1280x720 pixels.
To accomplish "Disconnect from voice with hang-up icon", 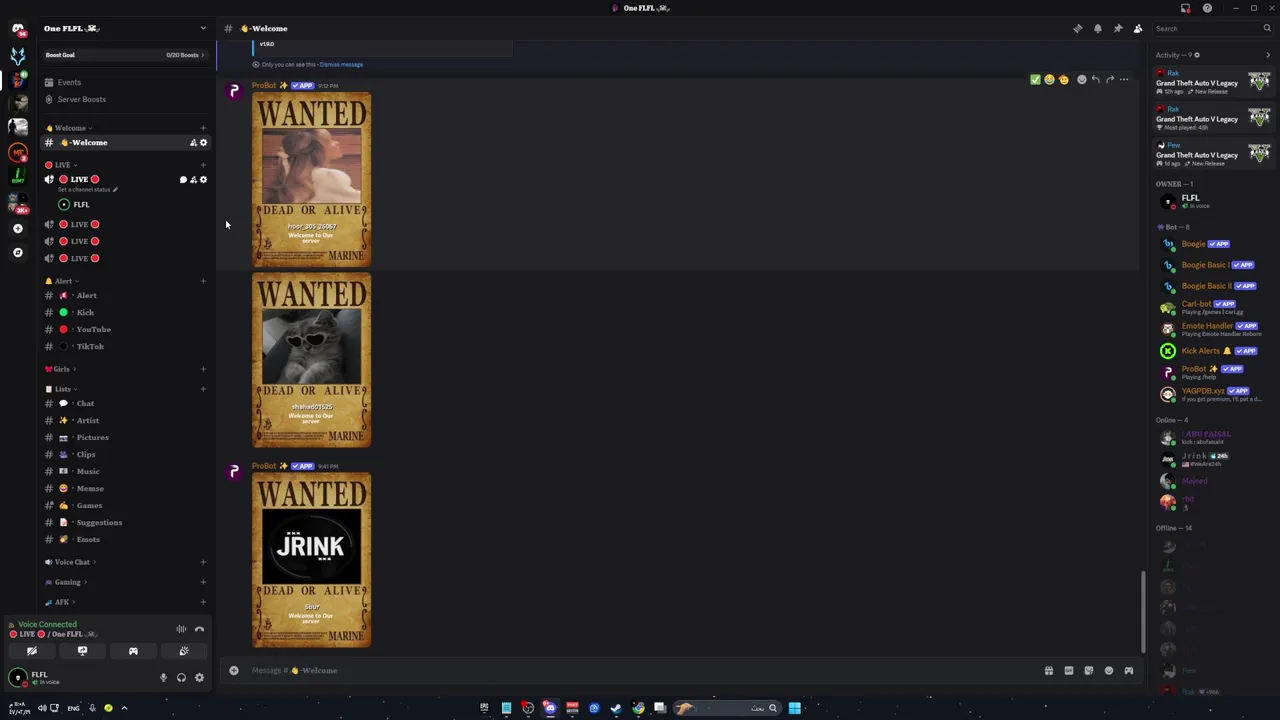I will (x=199, y=629).
